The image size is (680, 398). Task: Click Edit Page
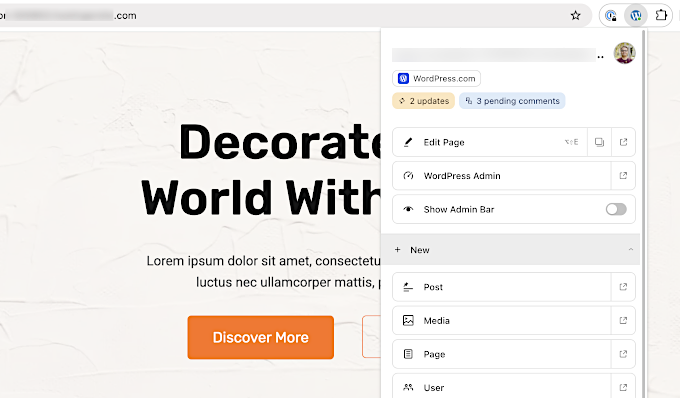(x=490, y=142)
